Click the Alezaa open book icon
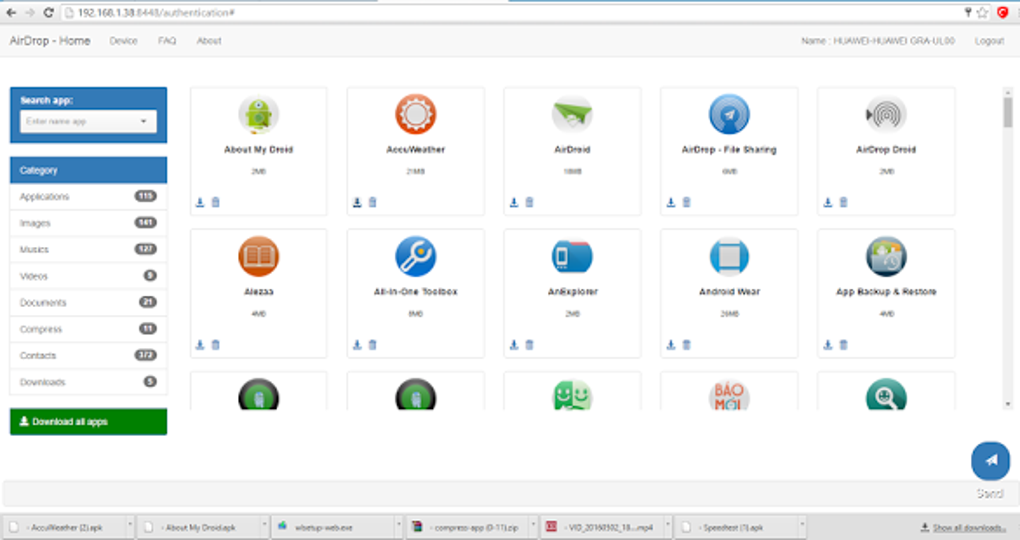The height and width of the screenshot is (540, 1020). (x=259, y=256)
